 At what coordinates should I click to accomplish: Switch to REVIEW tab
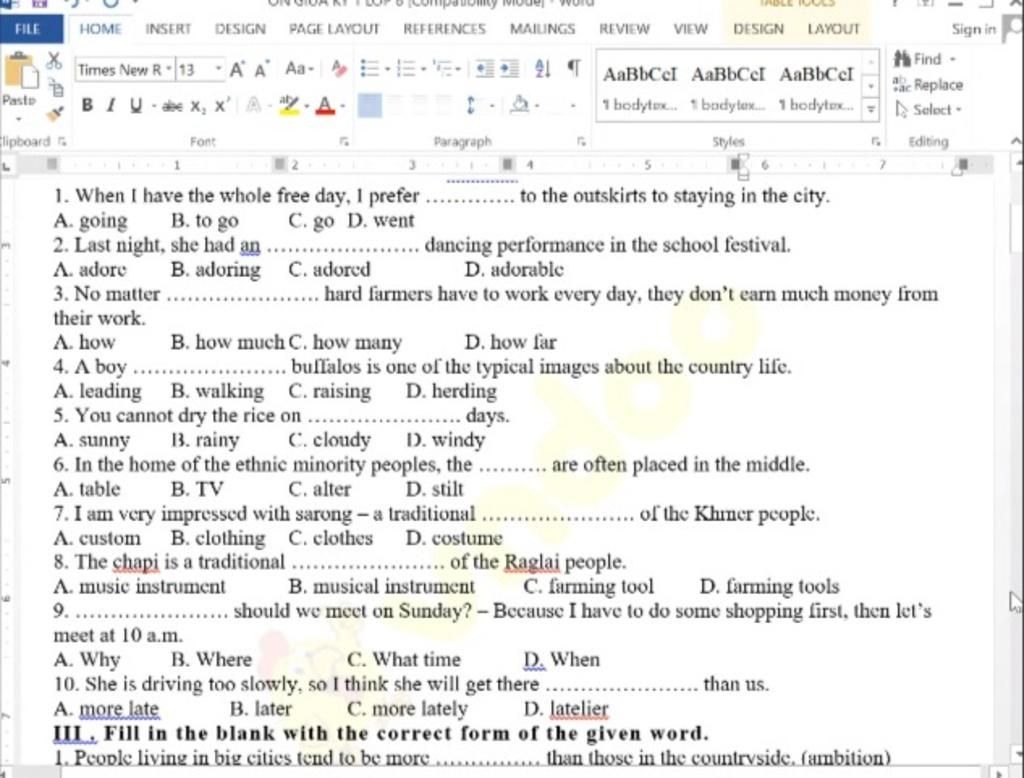[x=624, y=29]
